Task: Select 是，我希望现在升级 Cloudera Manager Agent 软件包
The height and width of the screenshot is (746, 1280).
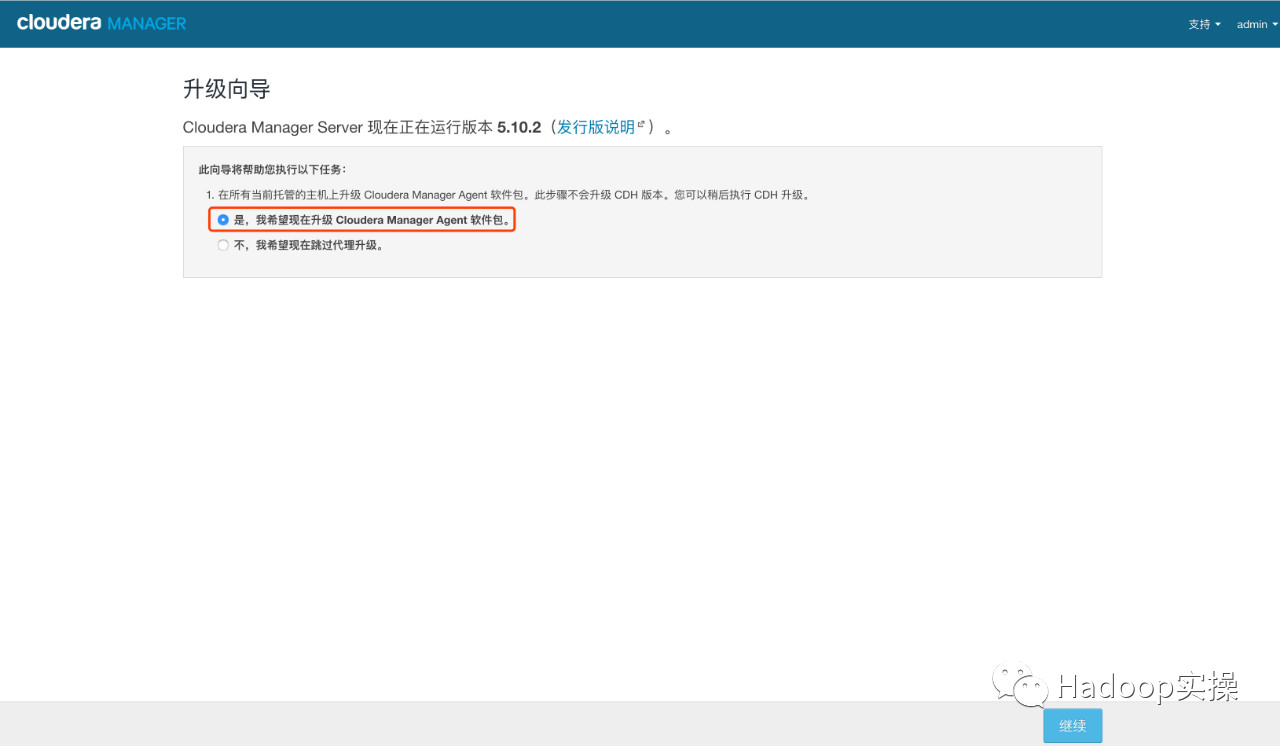Action: point(223,220)
